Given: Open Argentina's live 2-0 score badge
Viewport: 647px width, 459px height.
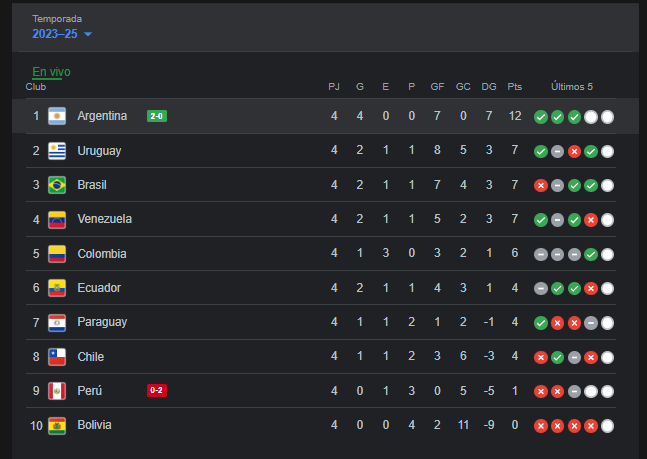Looking at the screenshot, I should click(x=157, y=116).
